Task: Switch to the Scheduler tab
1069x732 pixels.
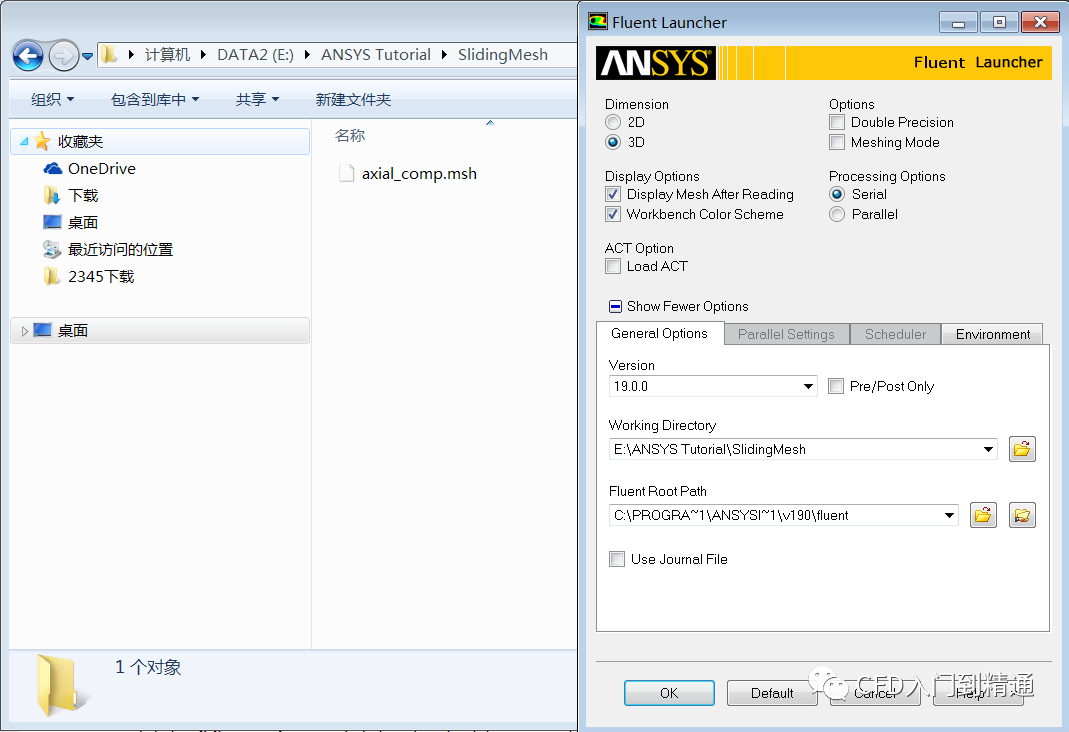Action: 895,334
